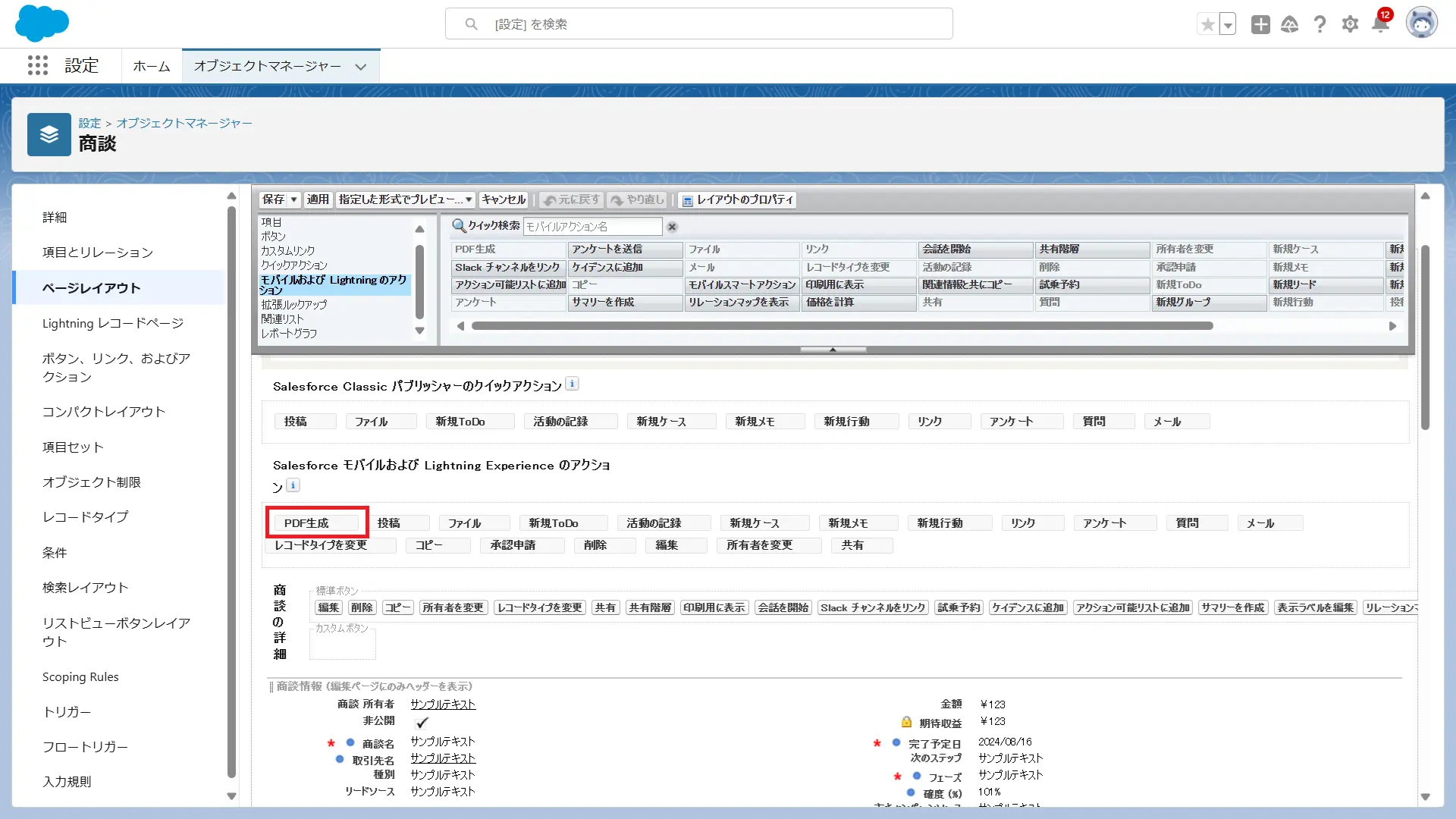
Task: Click the help question mark icon
Action: pyautogui.click(x=1319, y=24)
